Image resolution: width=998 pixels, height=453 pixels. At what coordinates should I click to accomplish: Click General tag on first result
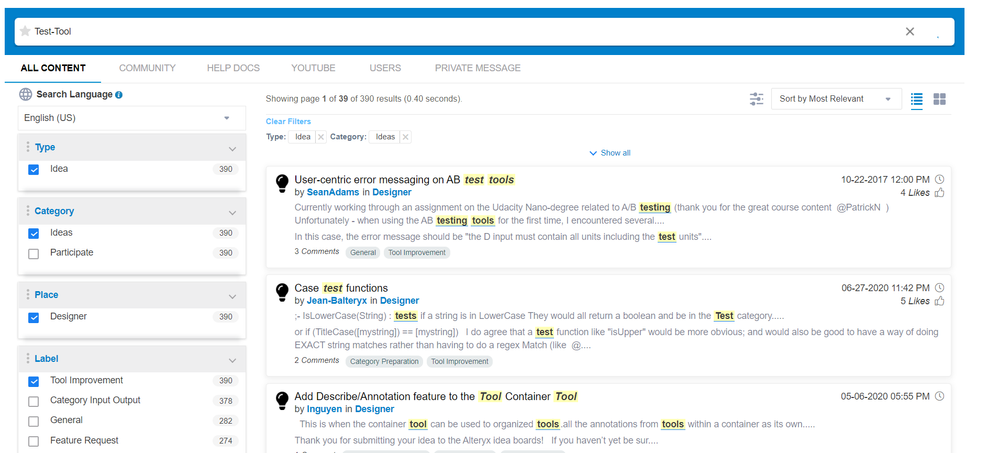click(x=363, y=253)
